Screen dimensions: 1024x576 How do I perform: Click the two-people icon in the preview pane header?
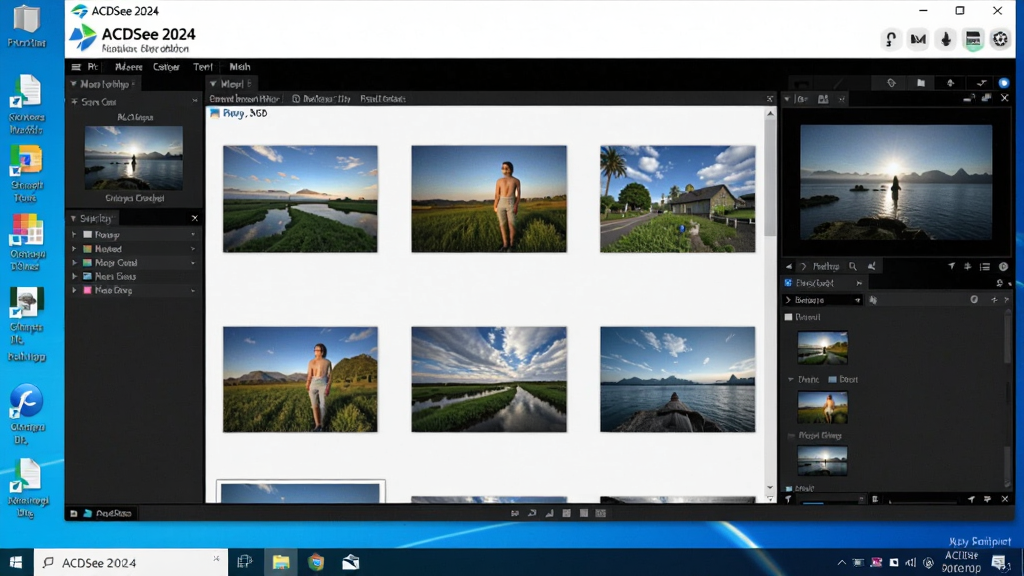click(x=823, y=99)
